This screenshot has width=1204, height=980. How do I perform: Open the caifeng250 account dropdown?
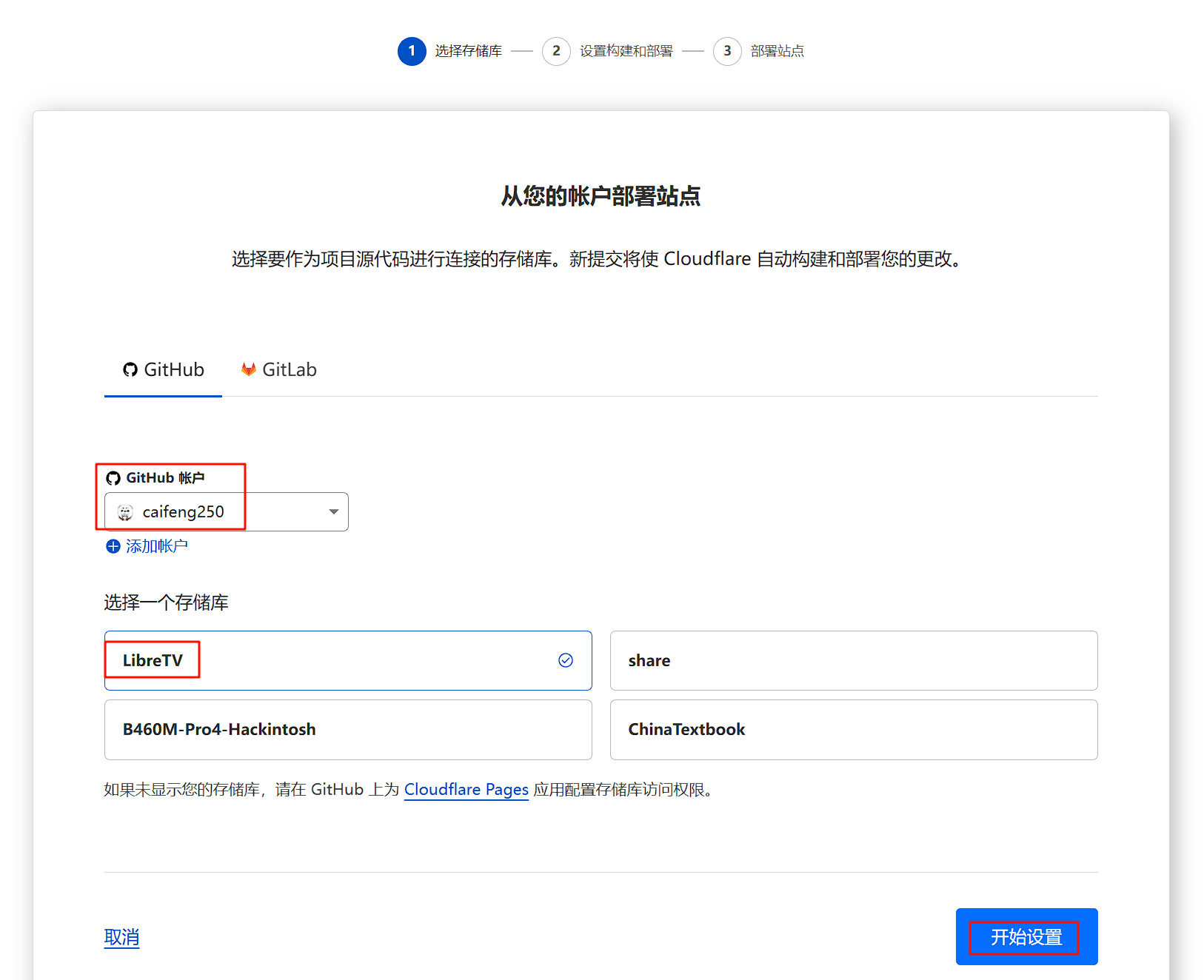point(227,511)
